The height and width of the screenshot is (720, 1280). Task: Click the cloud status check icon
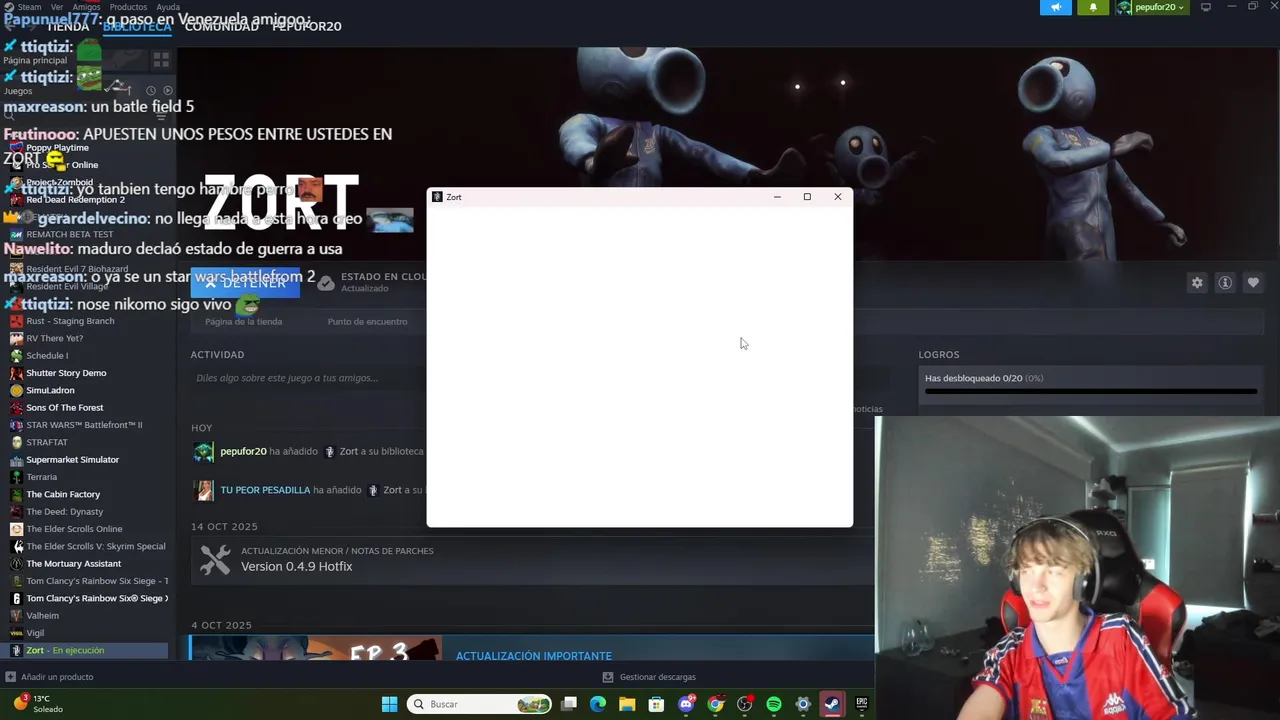tap(325, 283)
